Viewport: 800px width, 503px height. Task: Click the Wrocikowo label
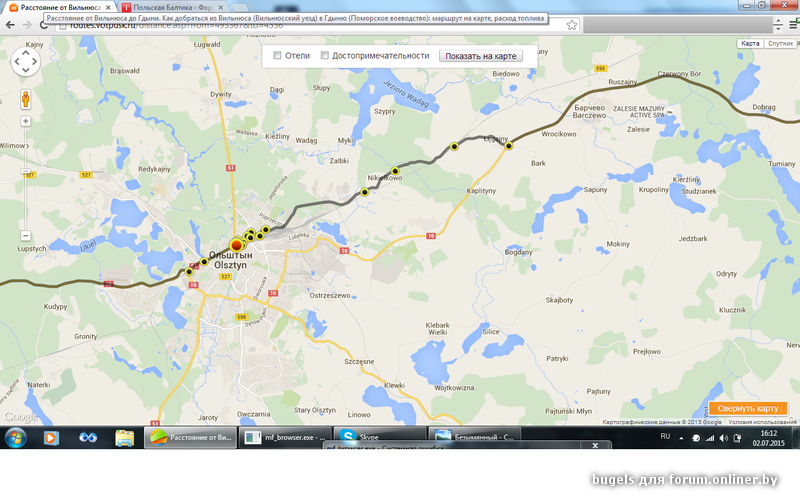coord(559,134)
